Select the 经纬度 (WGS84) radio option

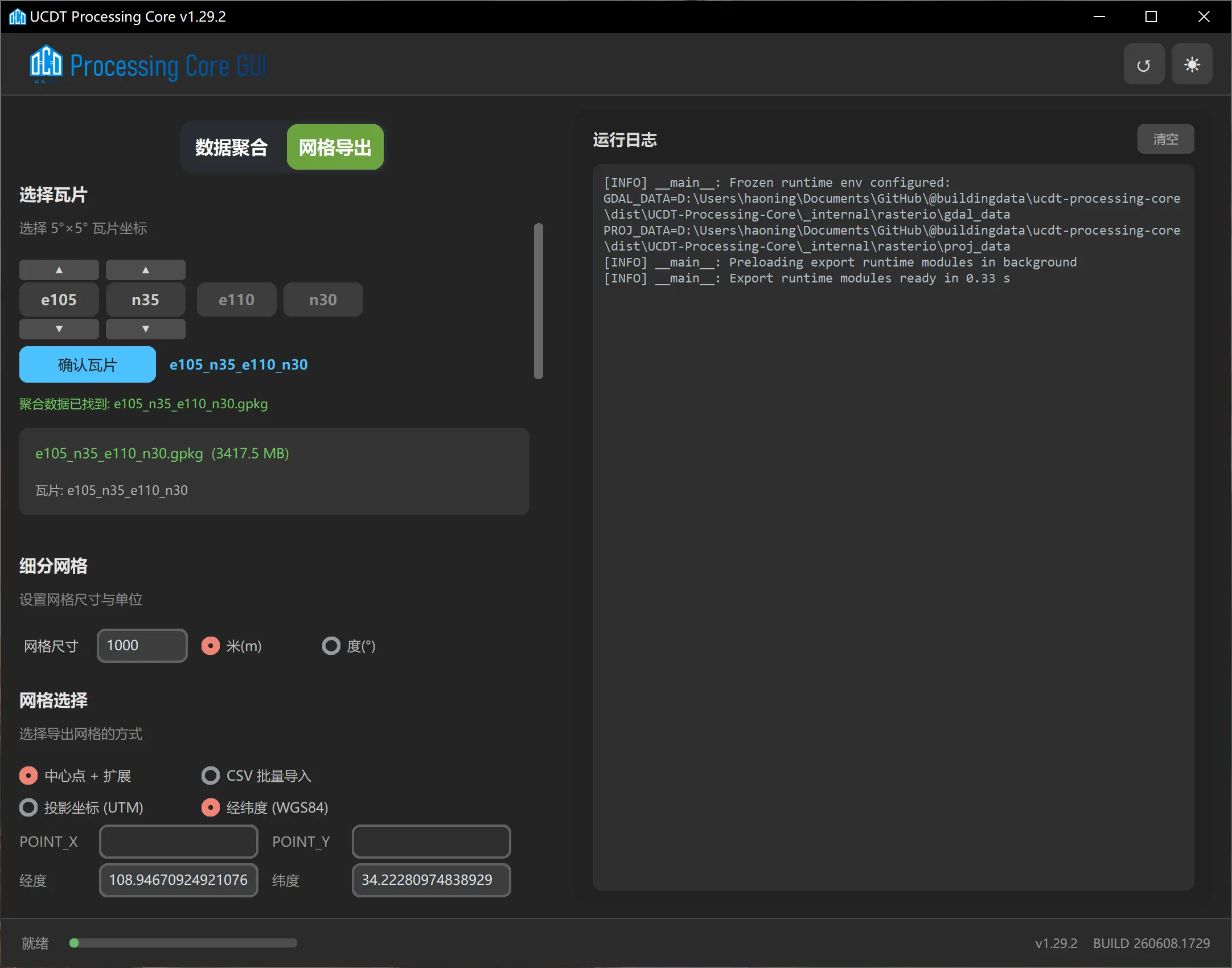[x=210, y=807]
